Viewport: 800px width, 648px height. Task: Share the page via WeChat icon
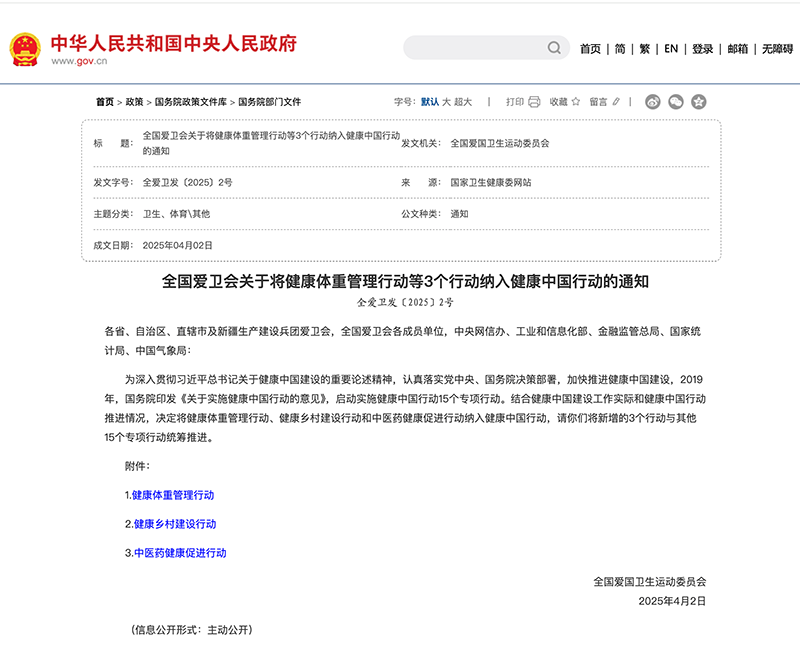click(x=676, y=101)
